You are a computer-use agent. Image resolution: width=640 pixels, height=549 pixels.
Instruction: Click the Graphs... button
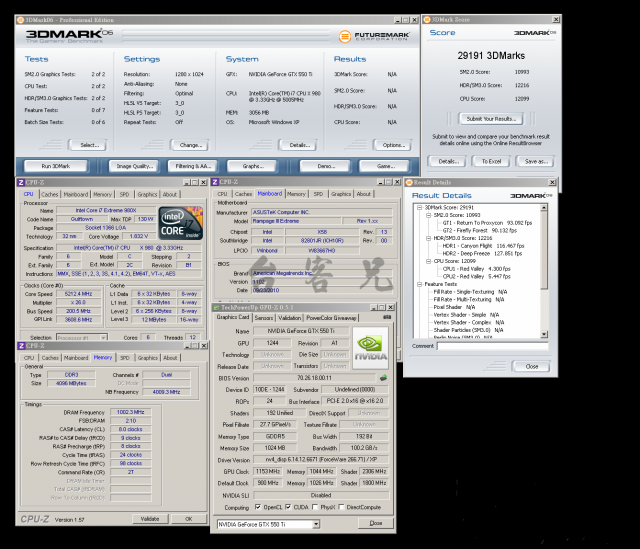point(252,166)
